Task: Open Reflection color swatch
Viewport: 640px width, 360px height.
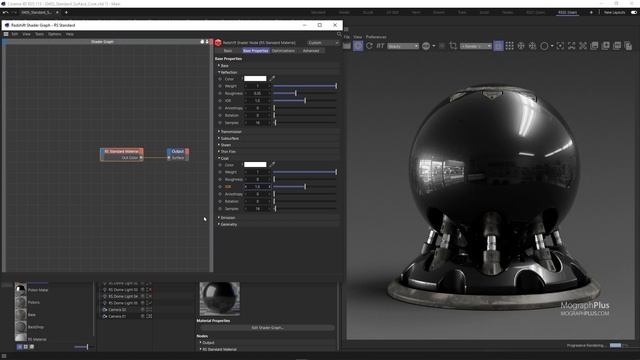Action: [x=255, y=78]
